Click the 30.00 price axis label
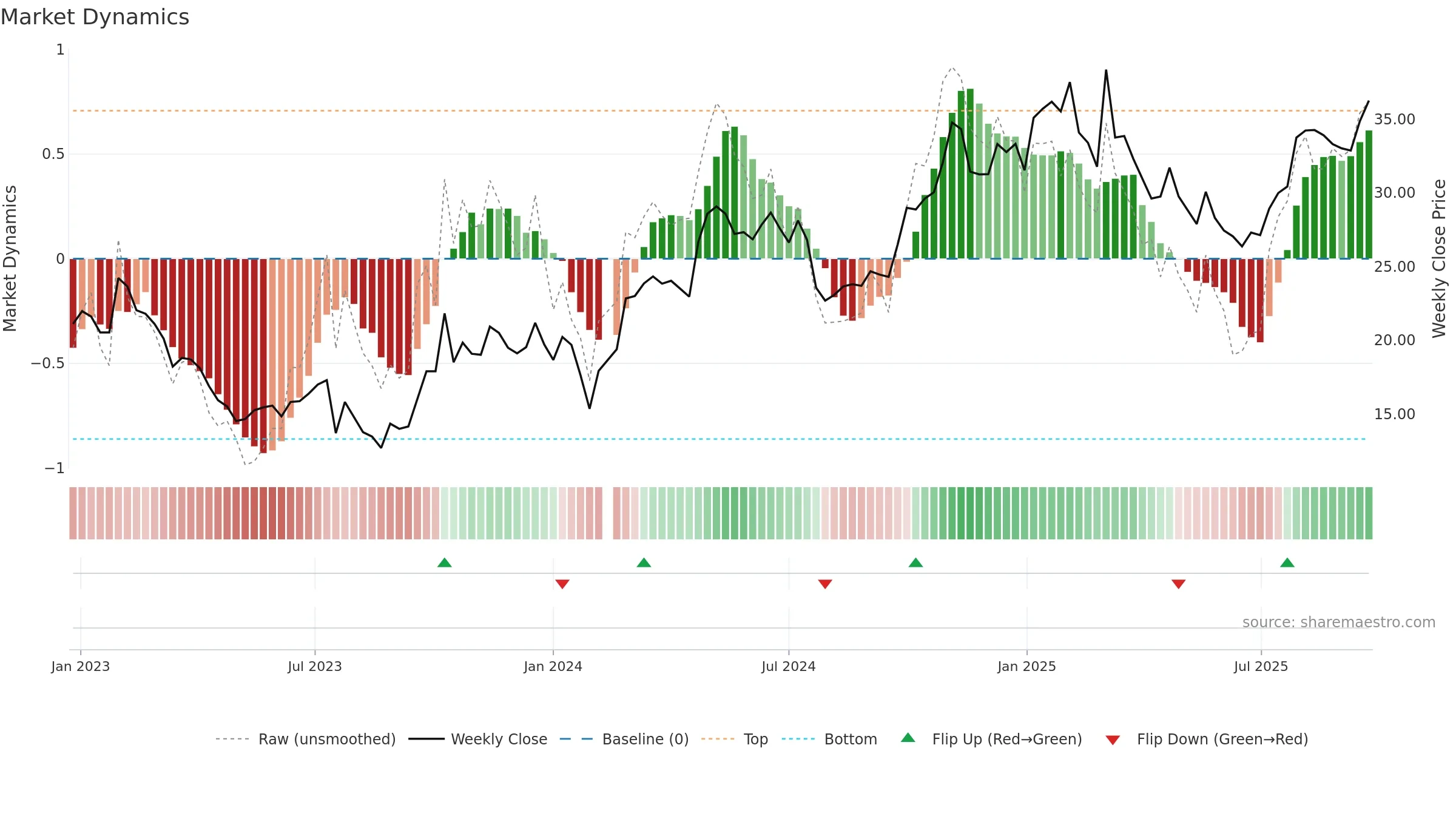 coord(1395,192)
